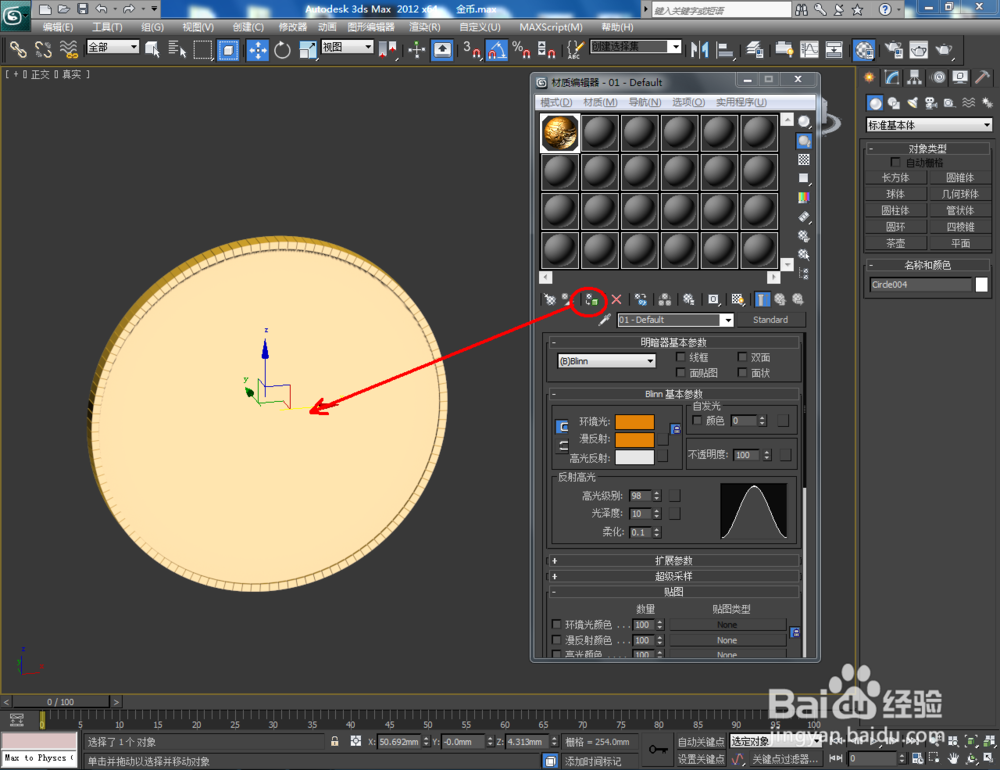The height and width of the screenshot is (770, 1000).
Task: Click the Pan View hand icon
Action: coord(953,759)
